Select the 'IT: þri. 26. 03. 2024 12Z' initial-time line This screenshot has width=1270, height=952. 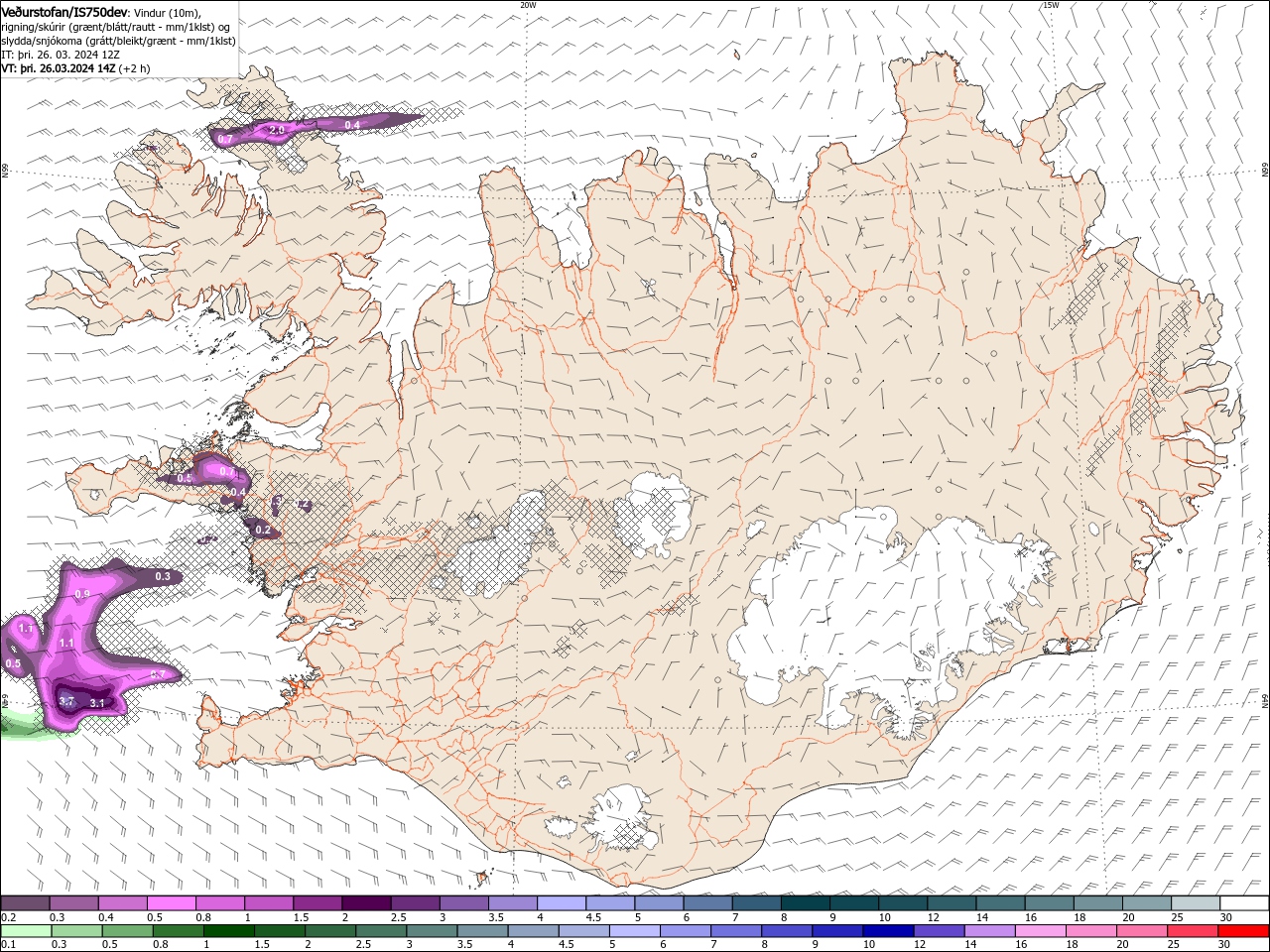tap(62, 55)
